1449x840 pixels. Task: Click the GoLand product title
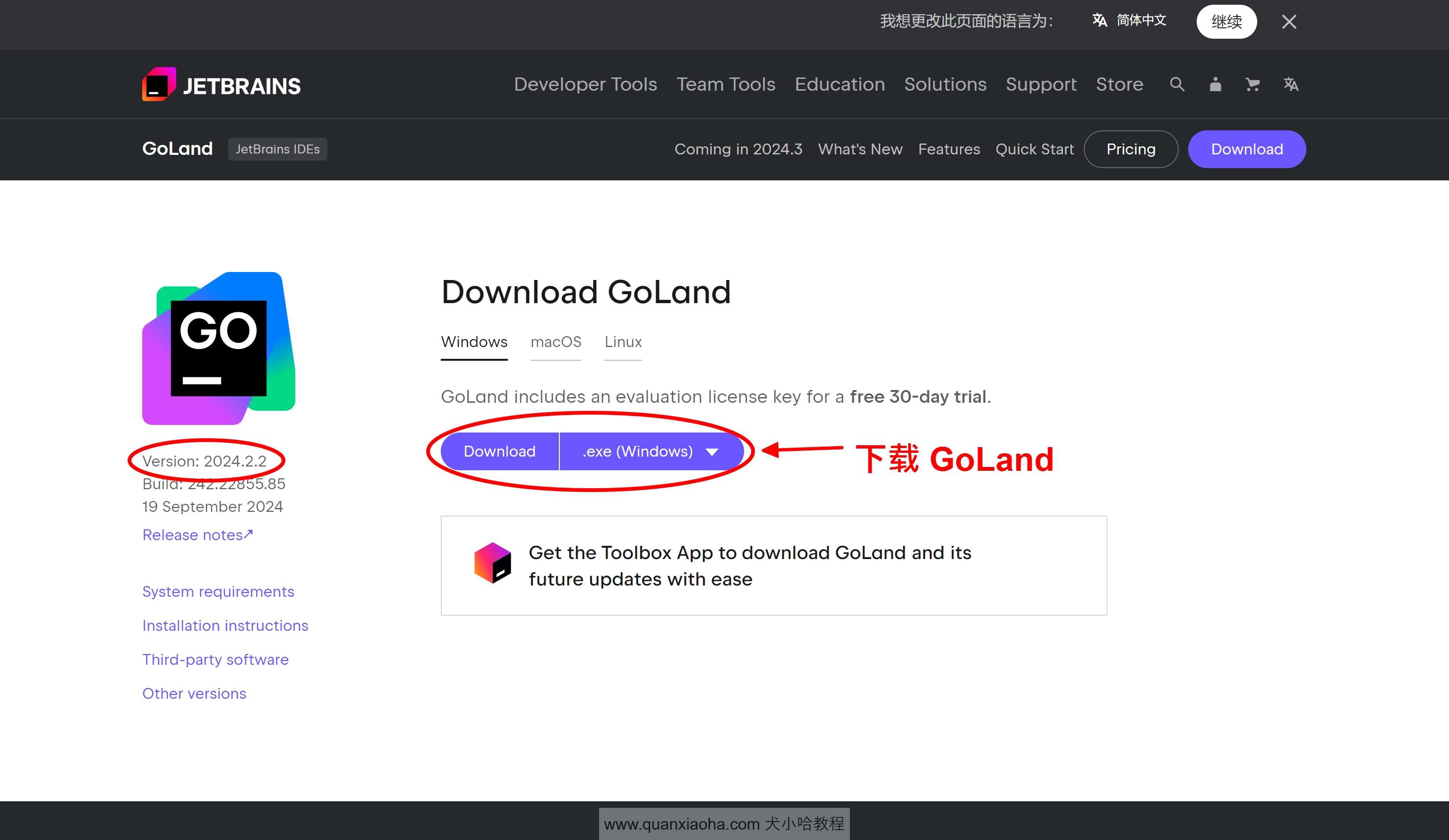tap(177, 149)
